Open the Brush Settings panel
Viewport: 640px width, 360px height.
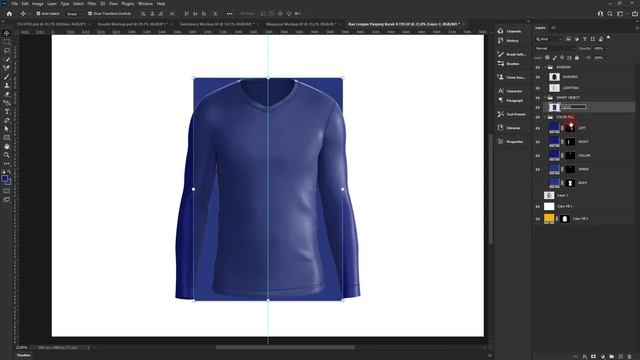pos(512,54)
